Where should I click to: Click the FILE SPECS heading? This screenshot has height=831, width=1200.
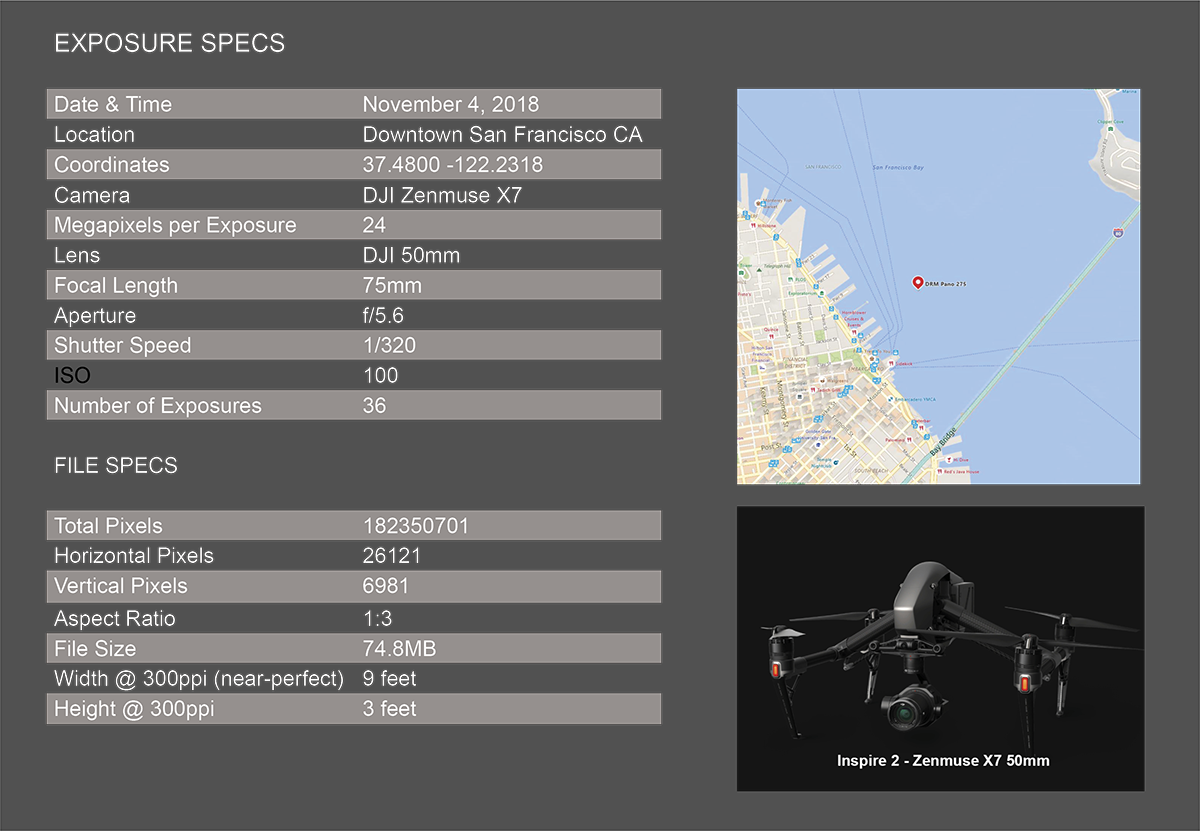click(116, 466)
